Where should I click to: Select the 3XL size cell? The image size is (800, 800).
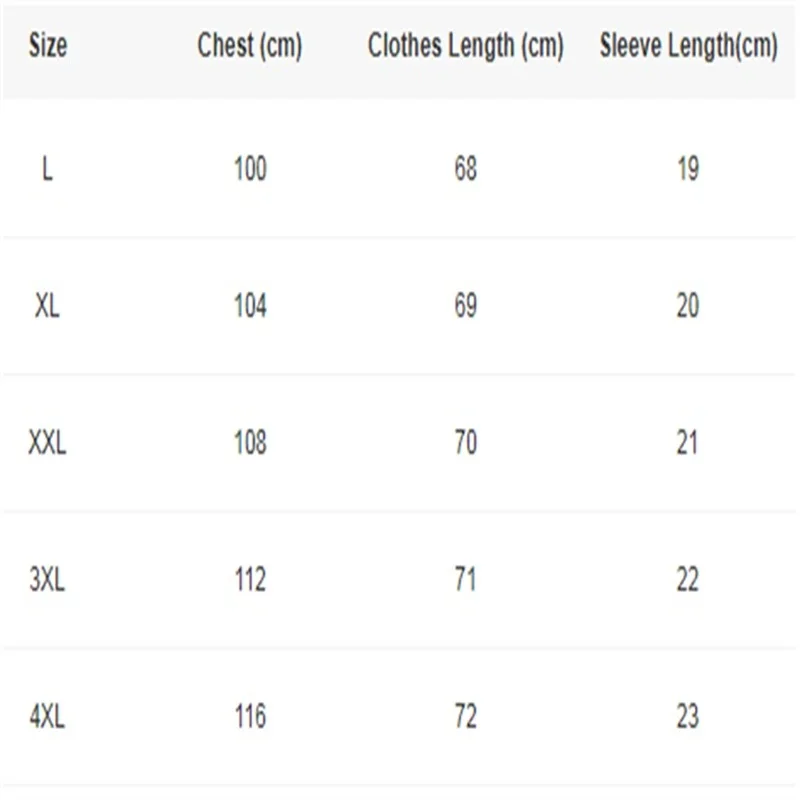pos(47,579)
